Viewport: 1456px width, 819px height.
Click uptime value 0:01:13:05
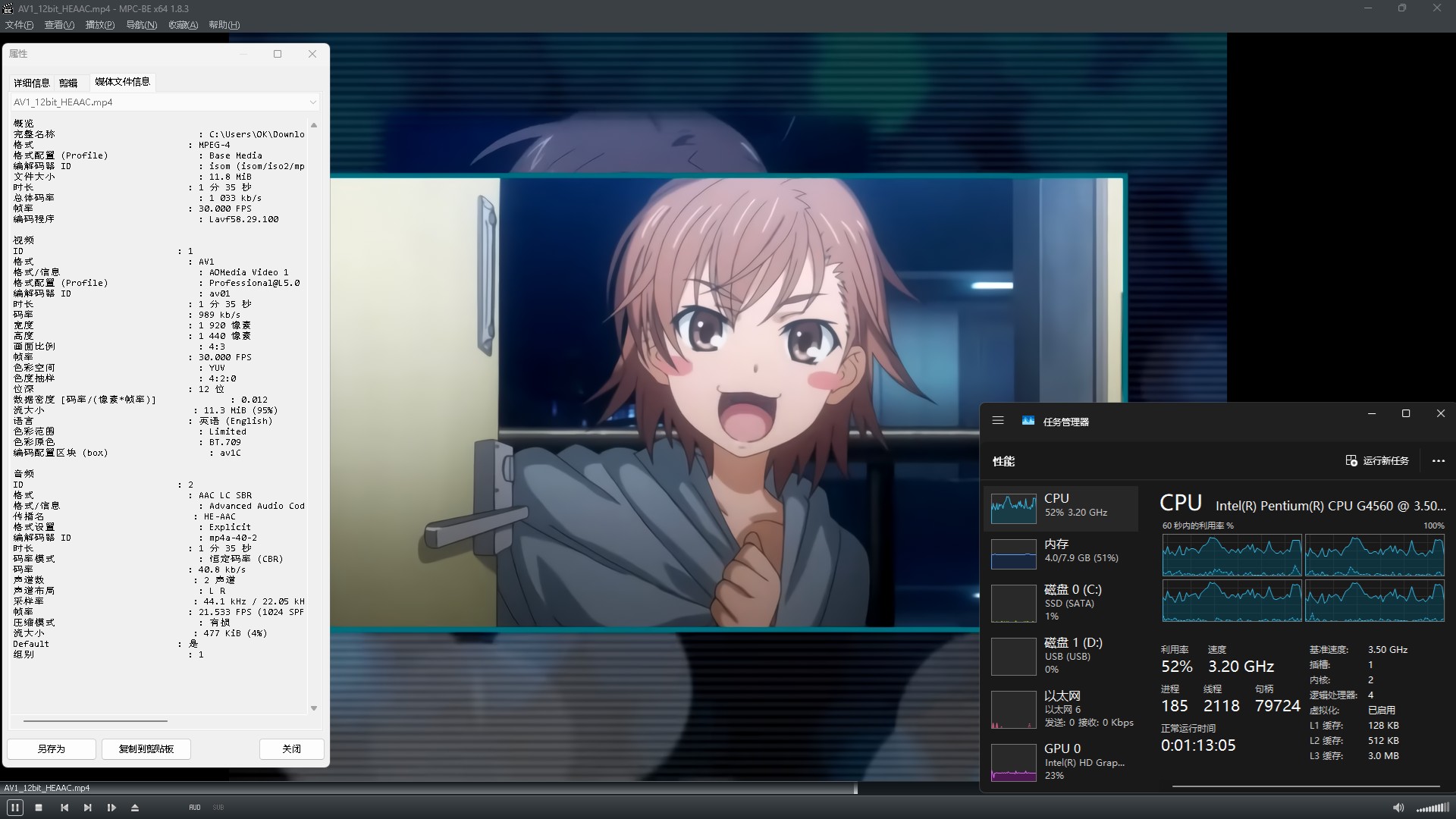point(1198,745)
